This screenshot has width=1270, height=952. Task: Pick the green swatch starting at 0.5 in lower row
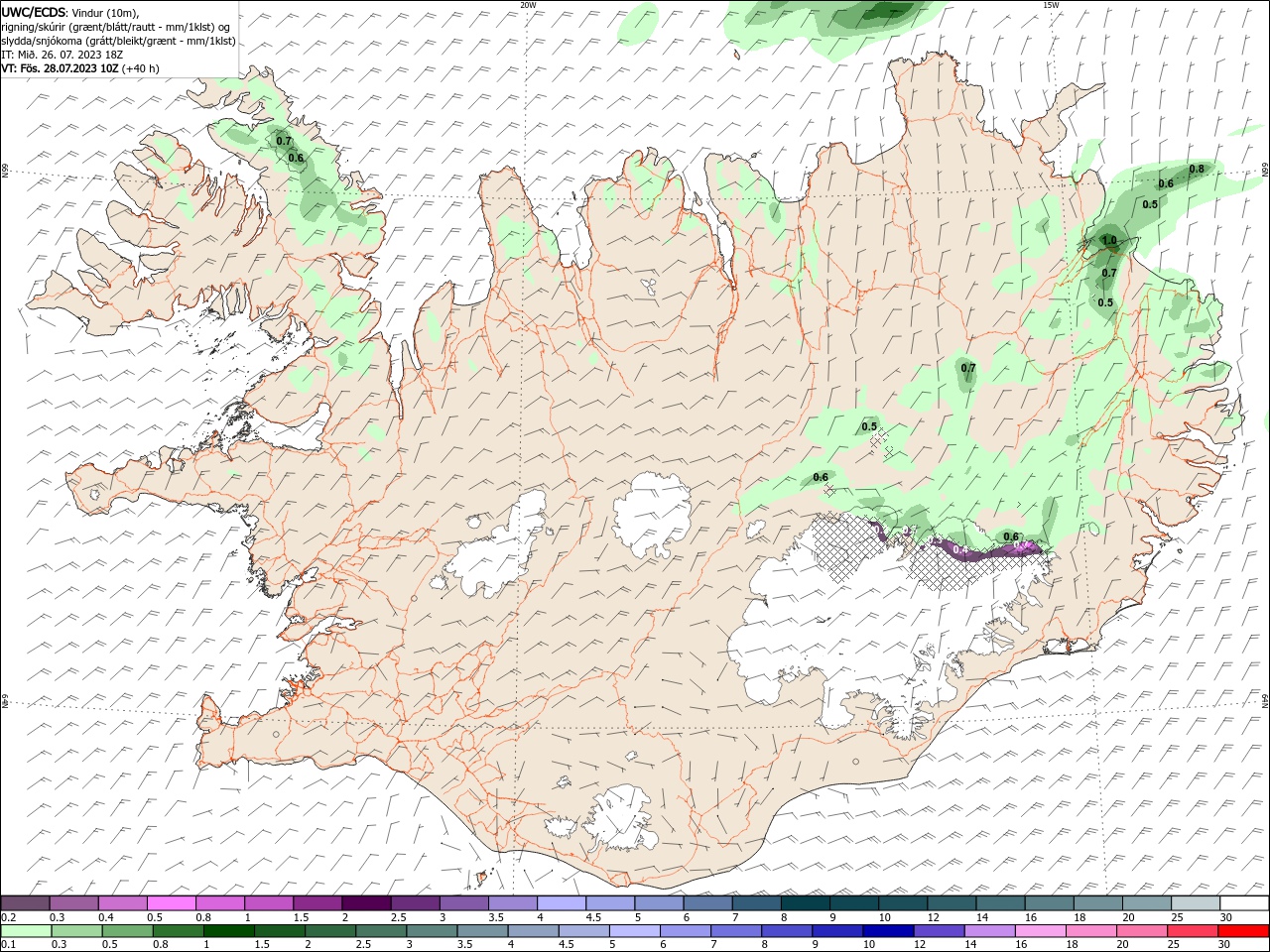pyautogui.click(x=128, y=931)
